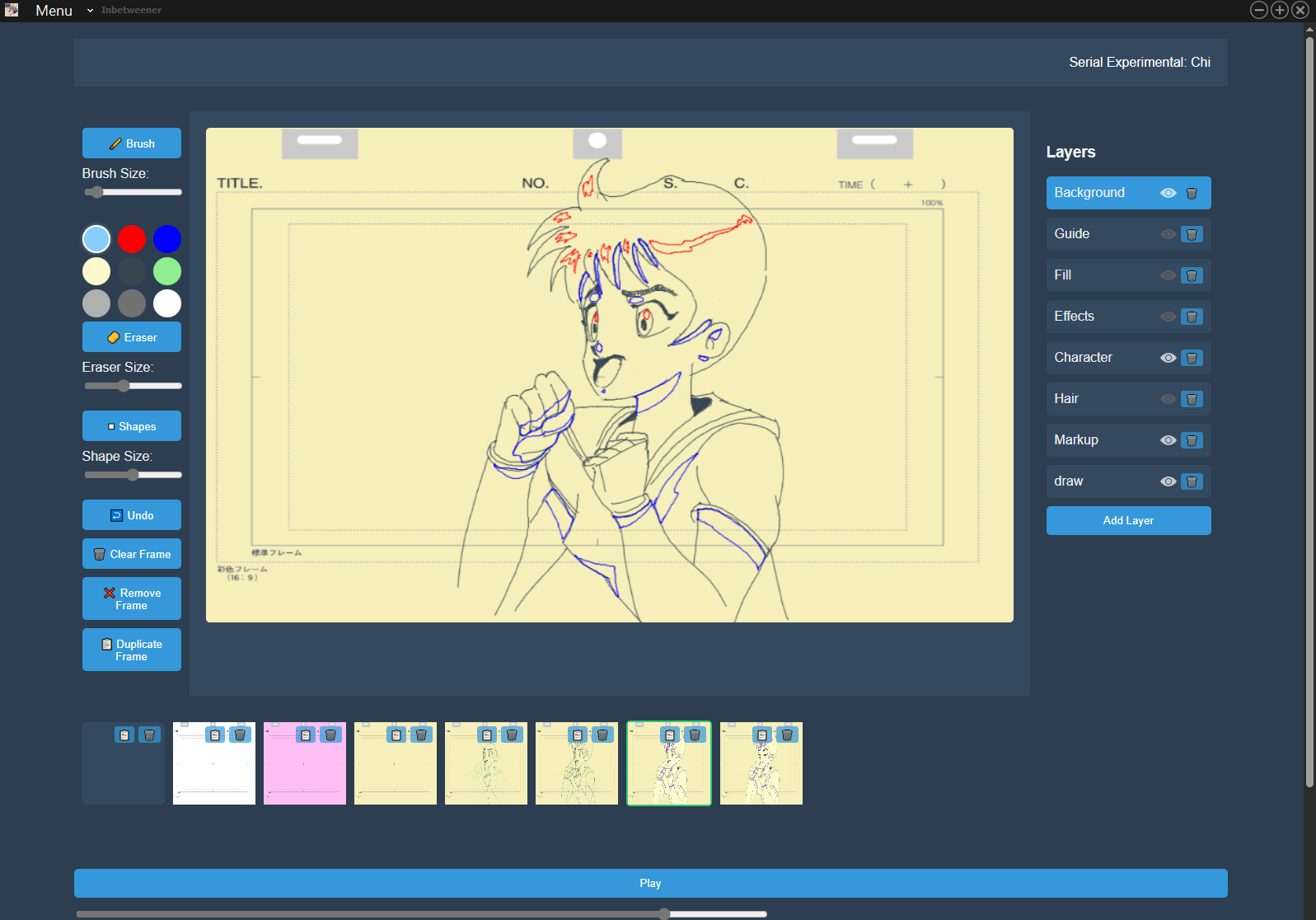The height and width of the screenshot is (920, 1316).
Task: Play the animation
Action: tap(650, 883)
